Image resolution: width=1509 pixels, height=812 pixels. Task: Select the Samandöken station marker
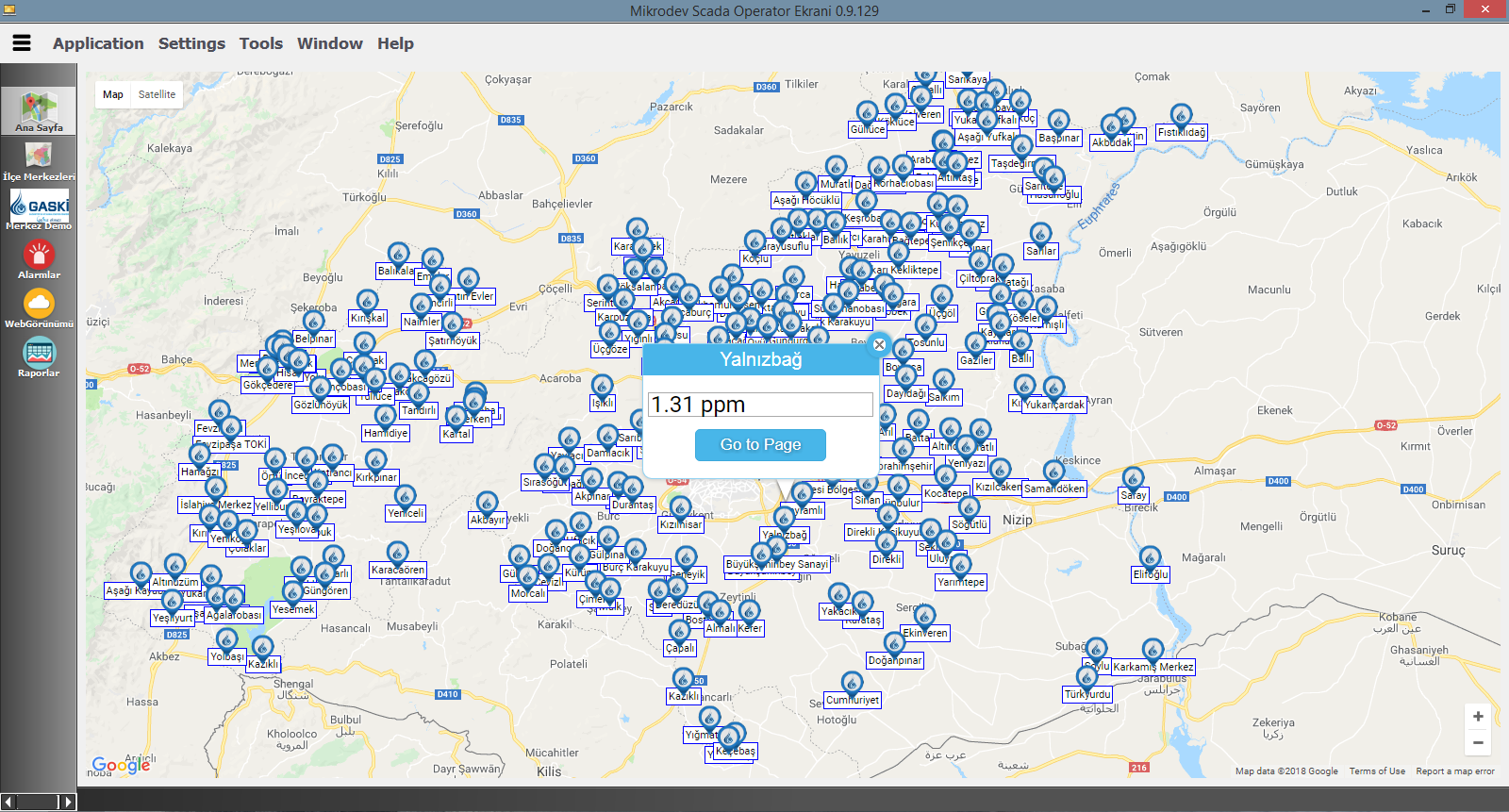(1053, 472)
